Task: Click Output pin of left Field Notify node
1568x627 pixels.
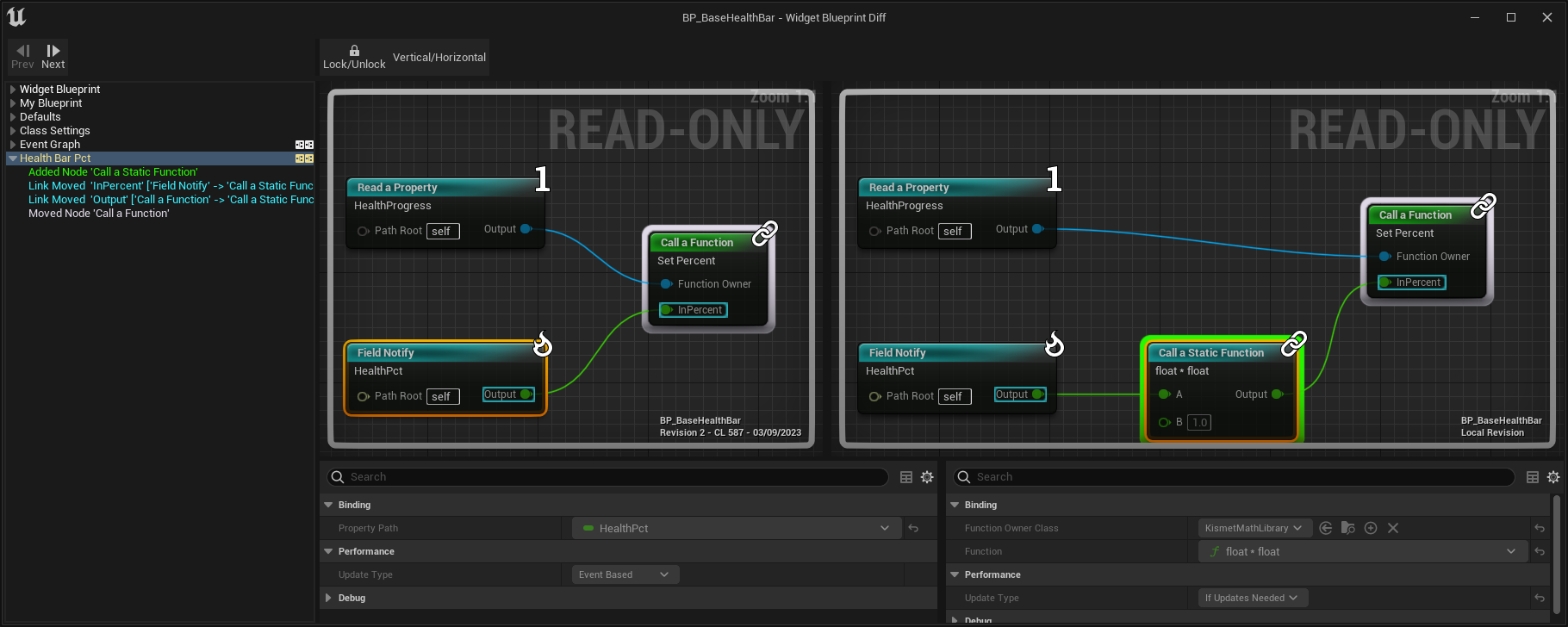Action: pos(509,394)
